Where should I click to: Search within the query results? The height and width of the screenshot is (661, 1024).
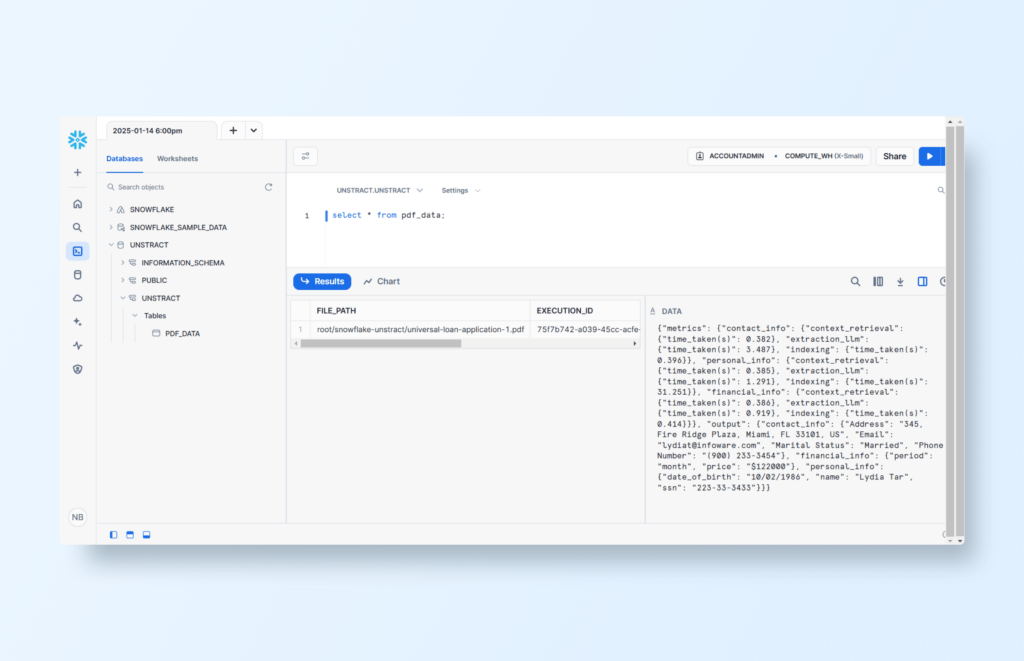[x=855, y=282]
